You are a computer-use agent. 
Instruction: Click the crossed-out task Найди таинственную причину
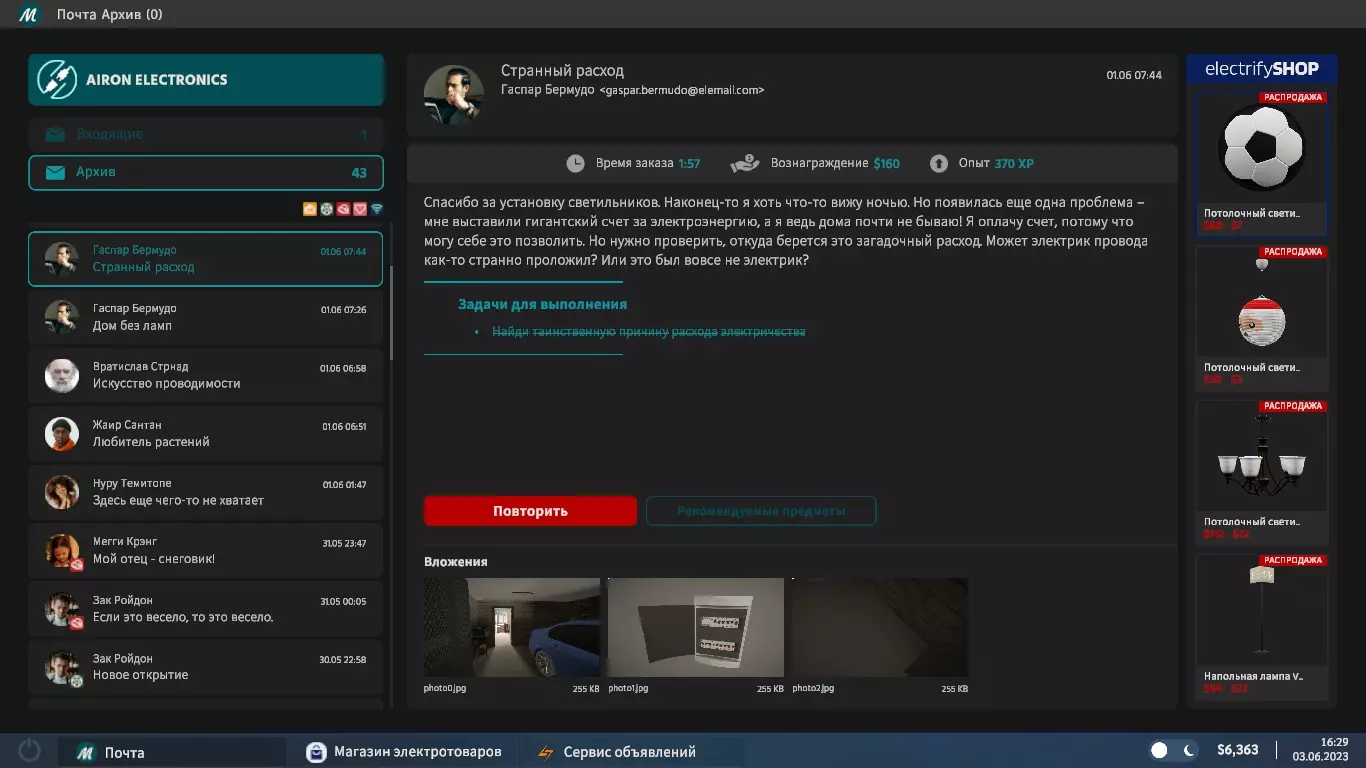[x=649, y=331]
